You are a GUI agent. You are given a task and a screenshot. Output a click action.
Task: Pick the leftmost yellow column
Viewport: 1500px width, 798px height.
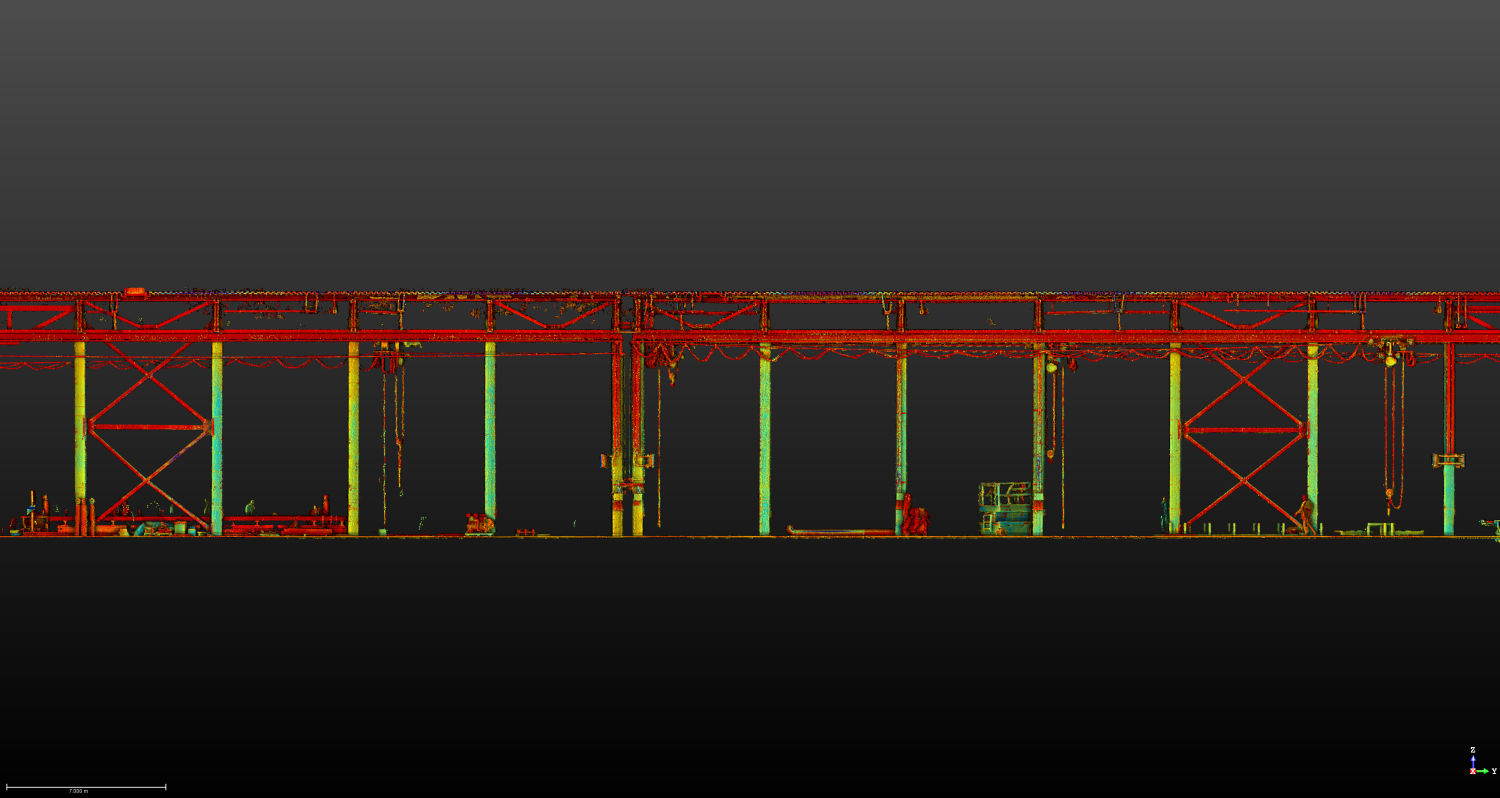(x=80, y=430)
